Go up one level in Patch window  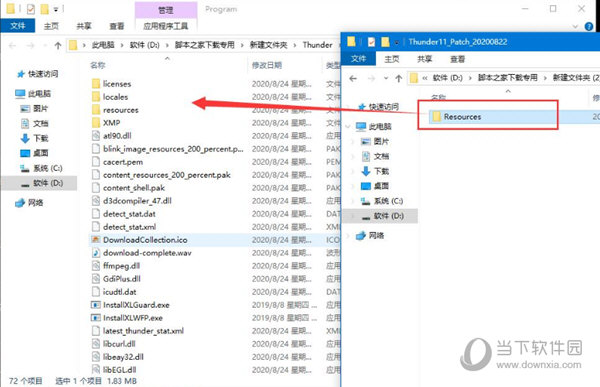[399, 78]
